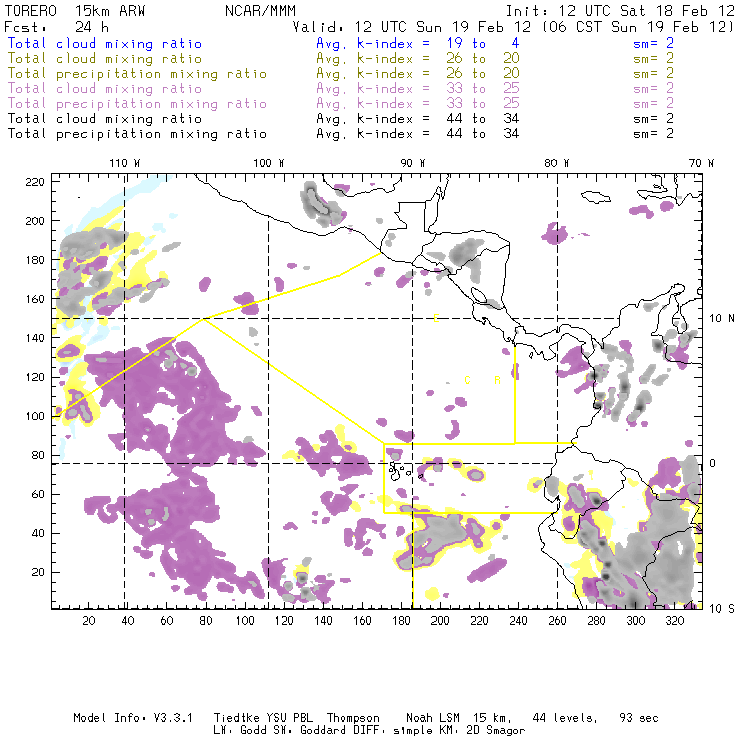Click the yellow "E" marker on the map
The image size is (740, 740).
[436, 319]
